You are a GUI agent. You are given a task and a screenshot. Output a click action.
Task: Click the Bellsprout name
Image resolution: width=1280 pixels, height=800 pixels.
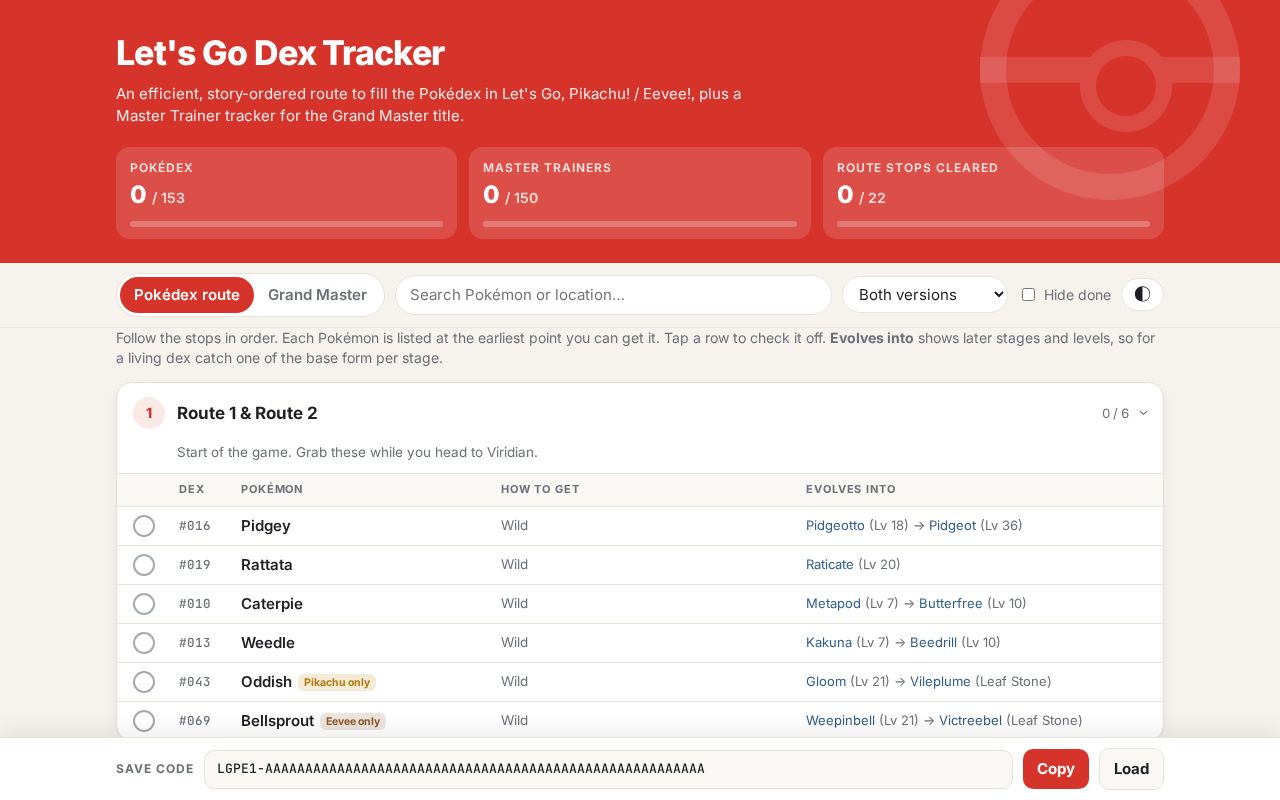tap(277, 721)
